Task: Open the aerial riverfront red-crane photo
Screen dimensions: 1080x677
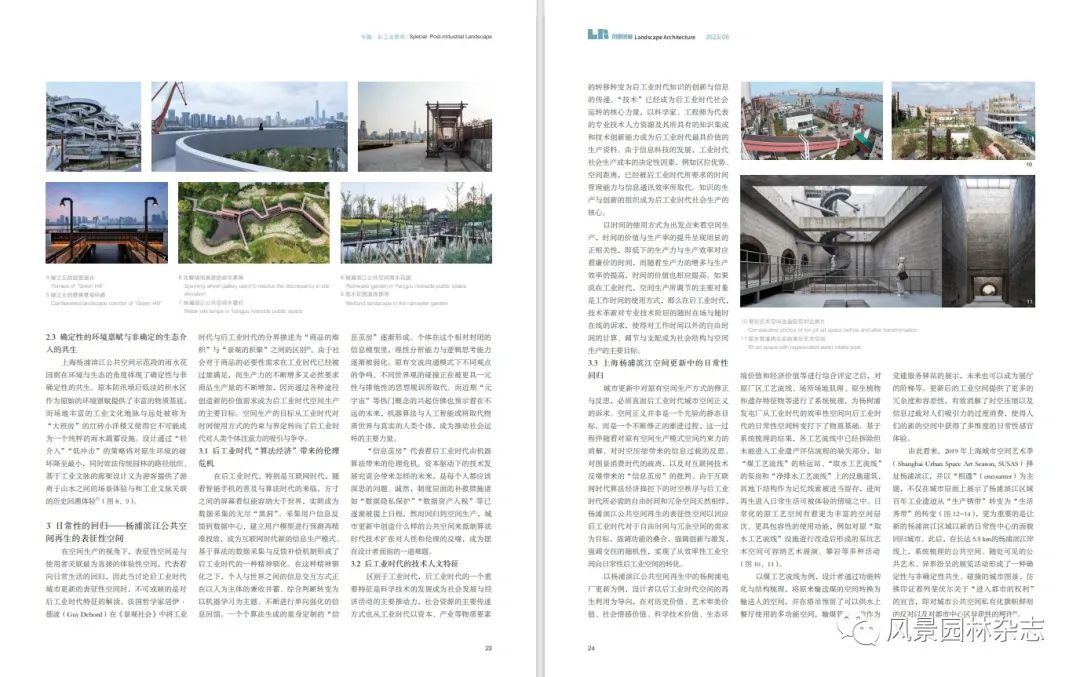Action: coord(811,121)
